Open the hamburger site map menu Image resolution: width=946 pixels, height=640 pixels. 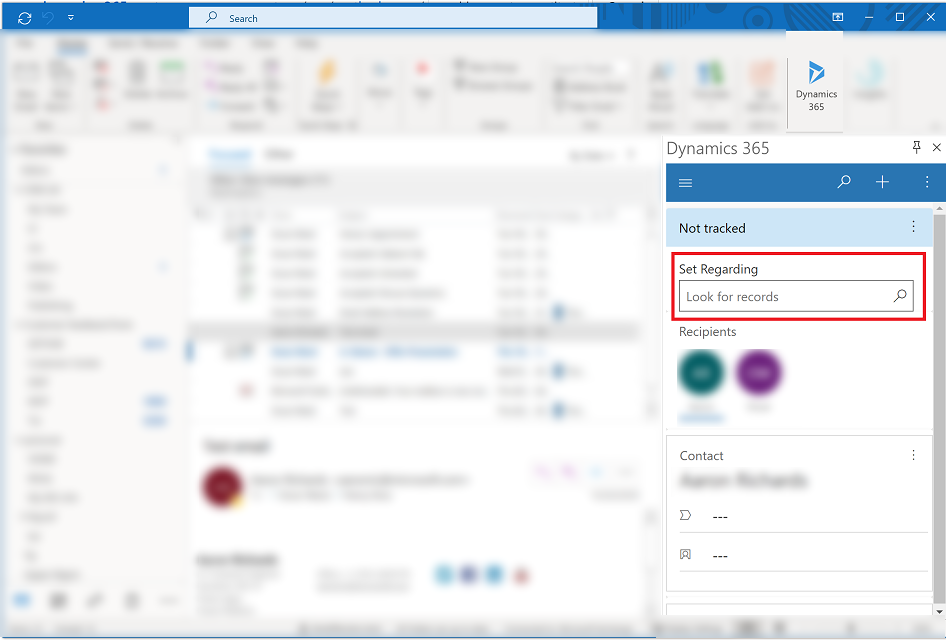[685, 183]
